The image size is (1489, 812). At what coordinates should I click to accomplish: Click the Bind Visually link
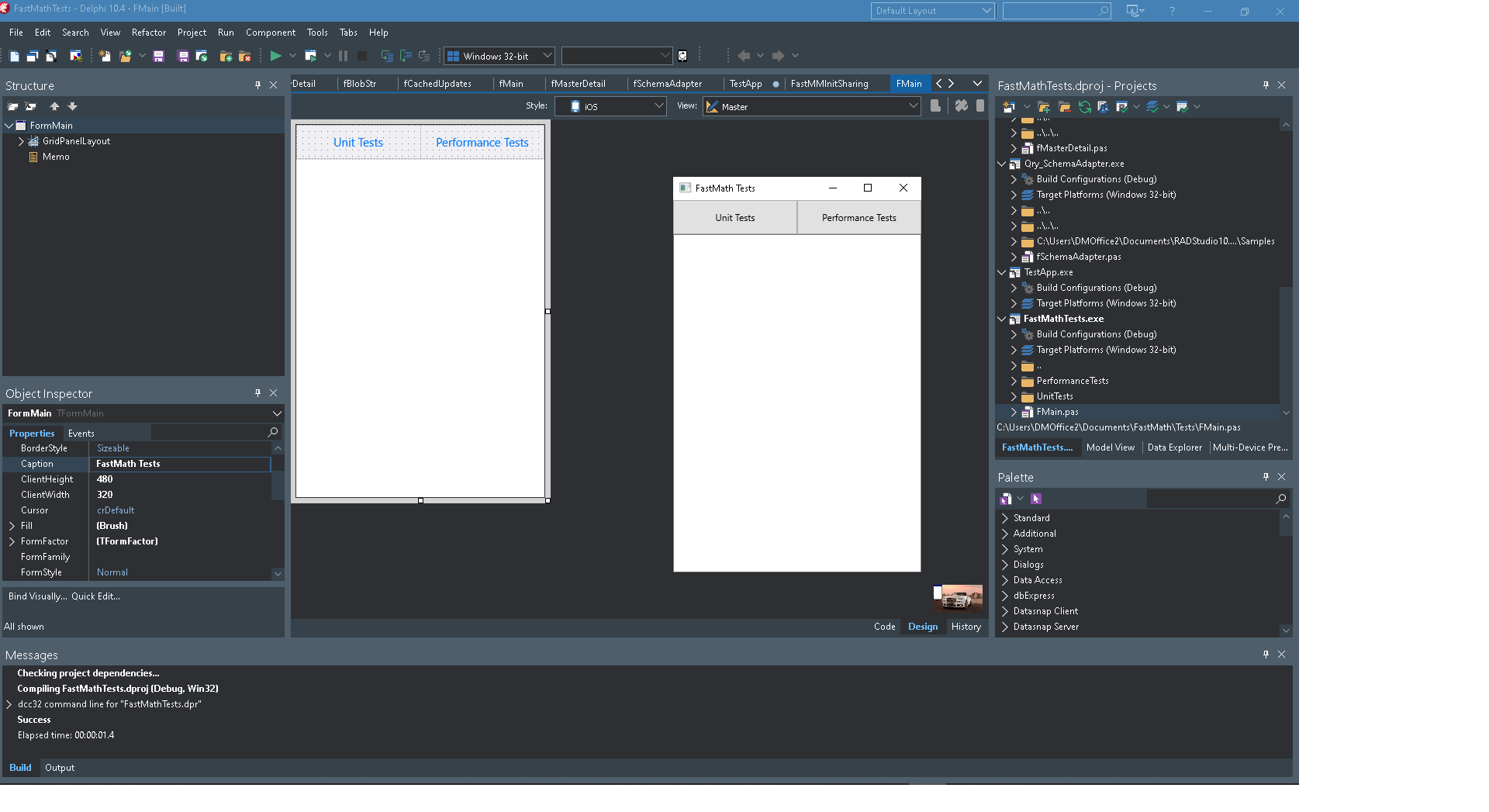(37, 596)
